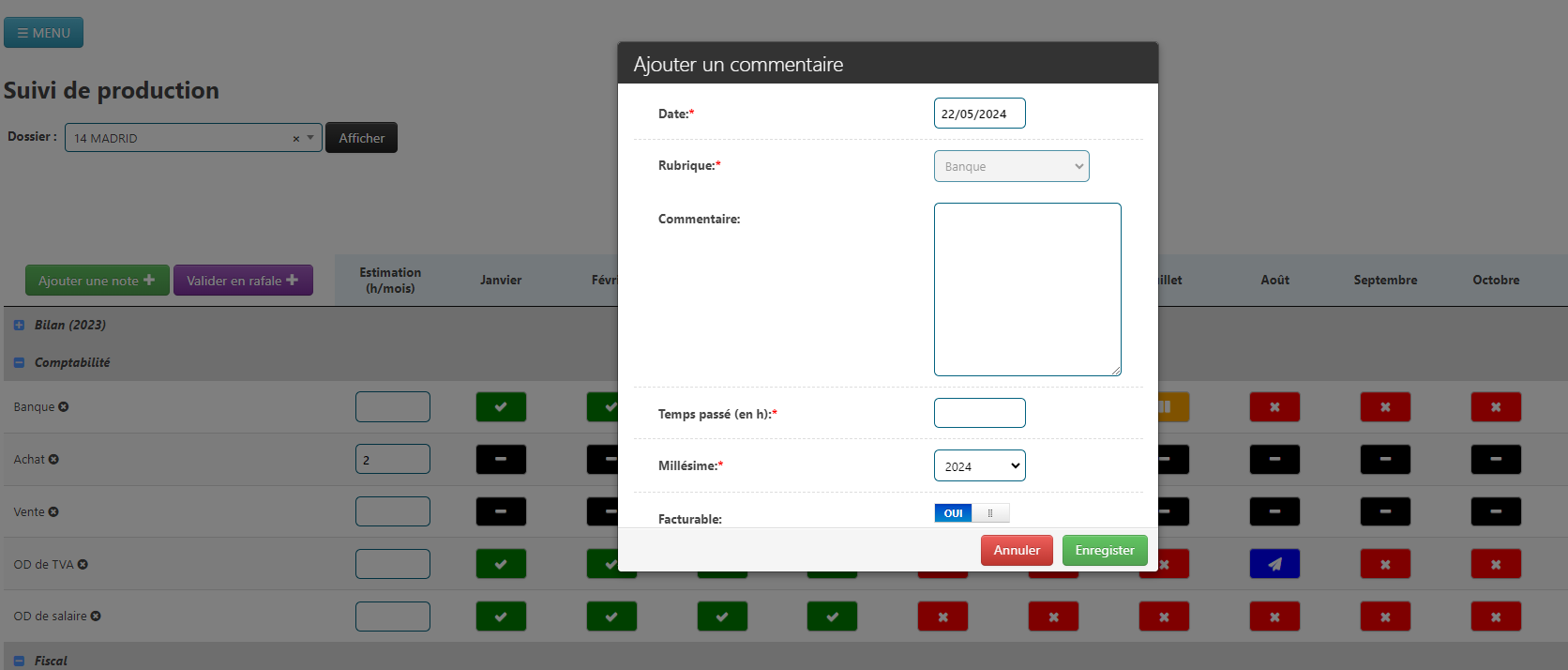The width and height of the screenshot is (1568, 670).
Task: Click the remove icon next to Banque
Action: [64, 407]
